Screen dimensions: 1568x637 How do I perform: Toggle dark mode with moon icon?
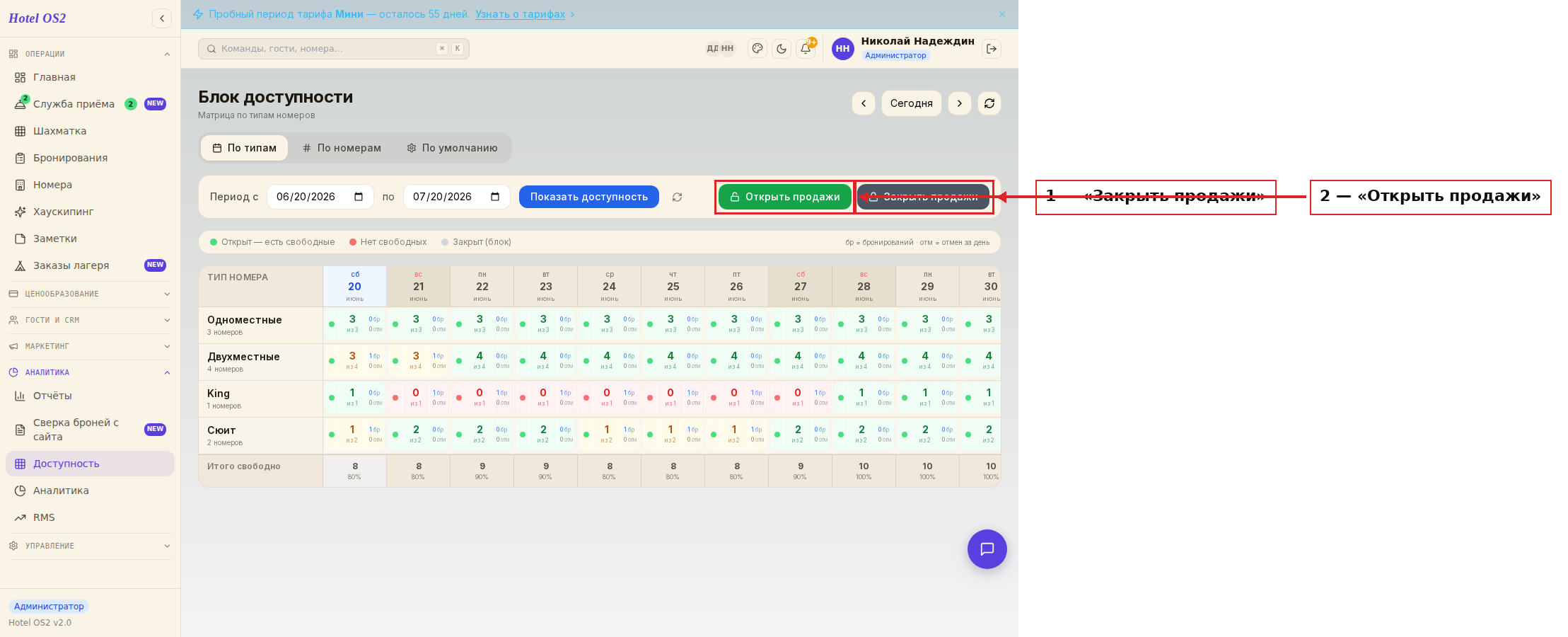click(x=782, y=49)
